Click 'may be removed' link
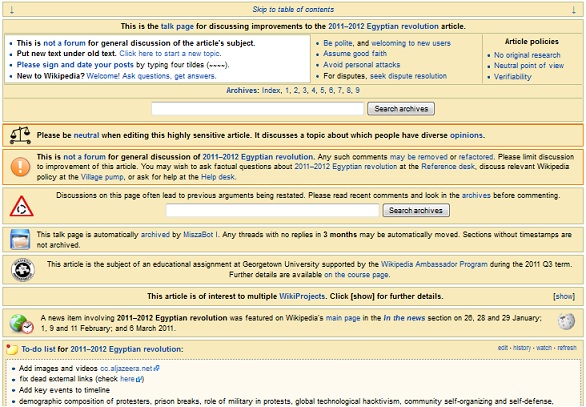The image size is (586, 407). (x=419, y=157)
